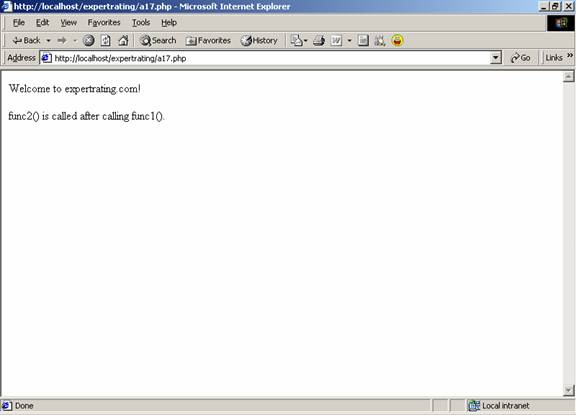
Task: Expand the Edit with Word dropdown arrow
Action: click(349, 41)
